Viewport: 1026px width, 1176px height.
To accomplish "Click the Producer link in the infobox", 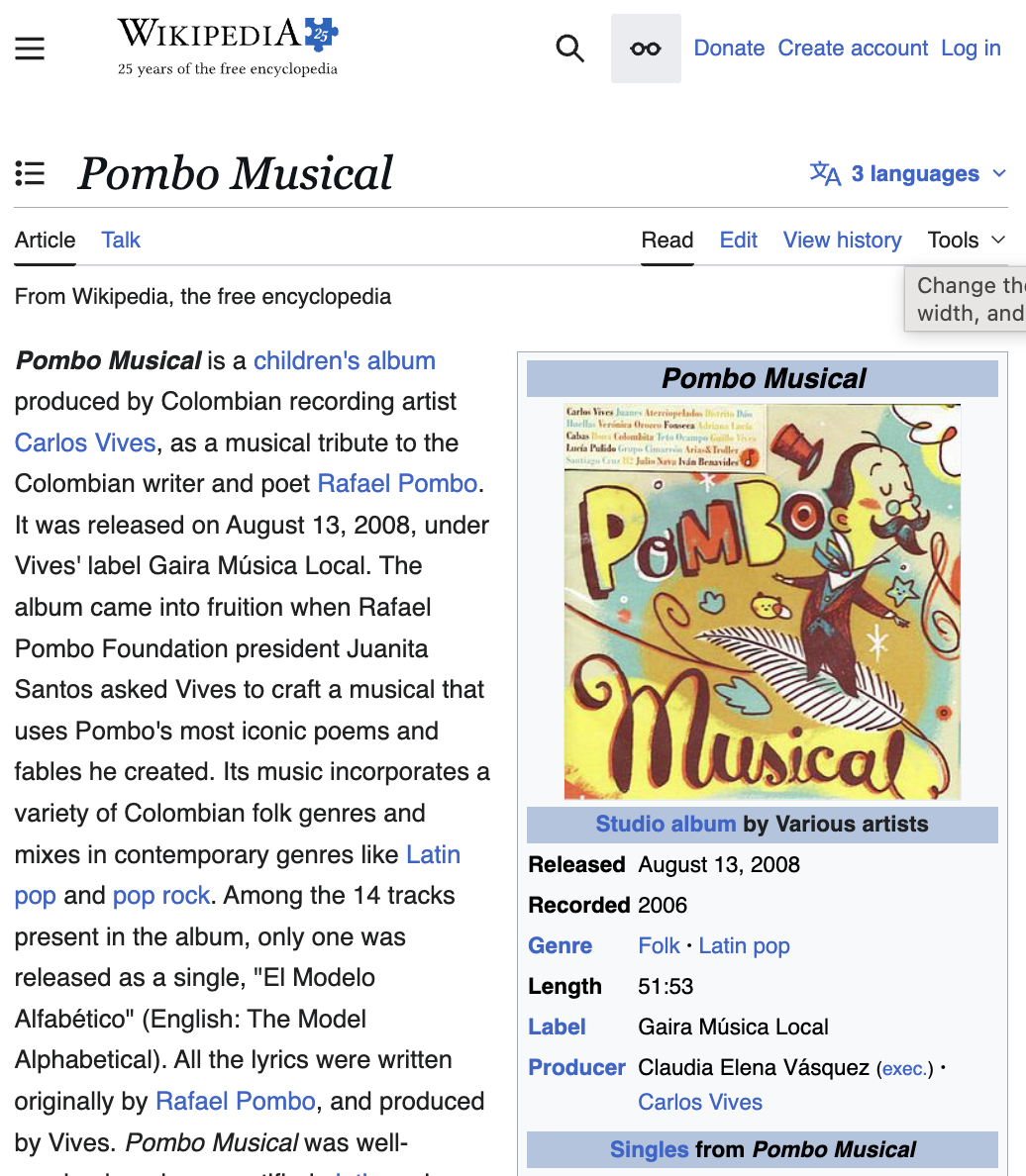I will click(576, 1067).
